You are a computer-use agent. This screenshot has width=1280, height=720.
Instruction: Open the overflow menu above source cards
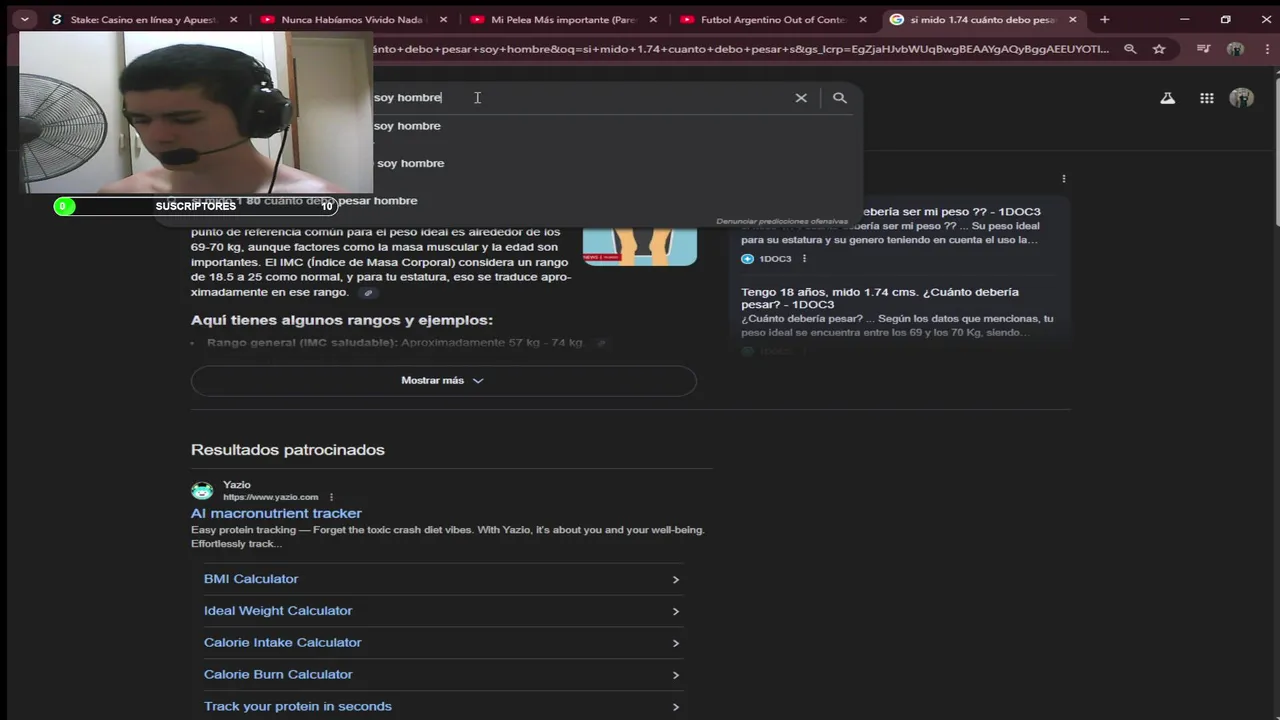[1063, 179]
